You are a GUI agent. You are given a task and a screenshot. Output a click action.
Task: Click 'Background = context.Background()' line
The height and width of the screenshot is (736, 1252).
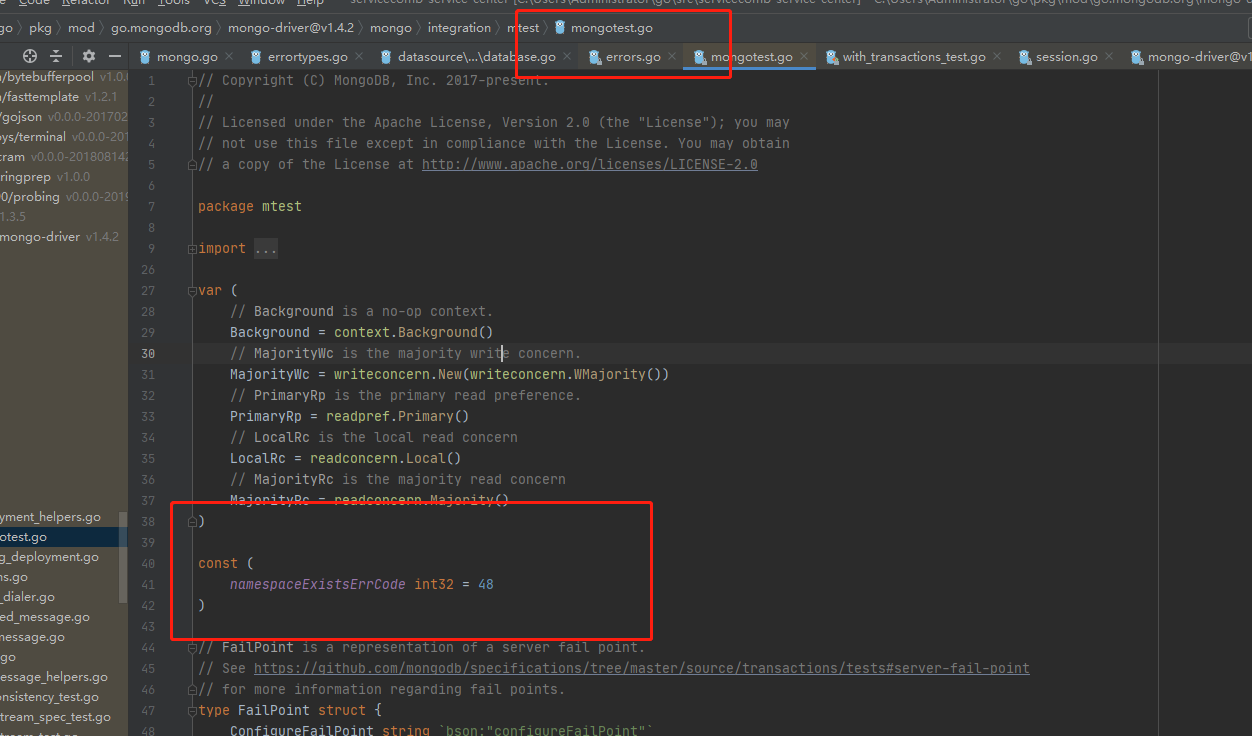click(x=362, y=332)
